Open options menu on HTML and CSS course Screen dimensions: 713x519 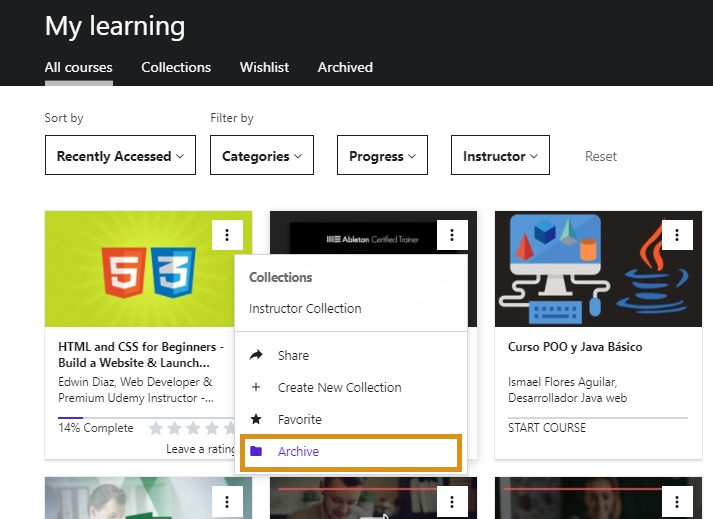(x=227, y=236)
